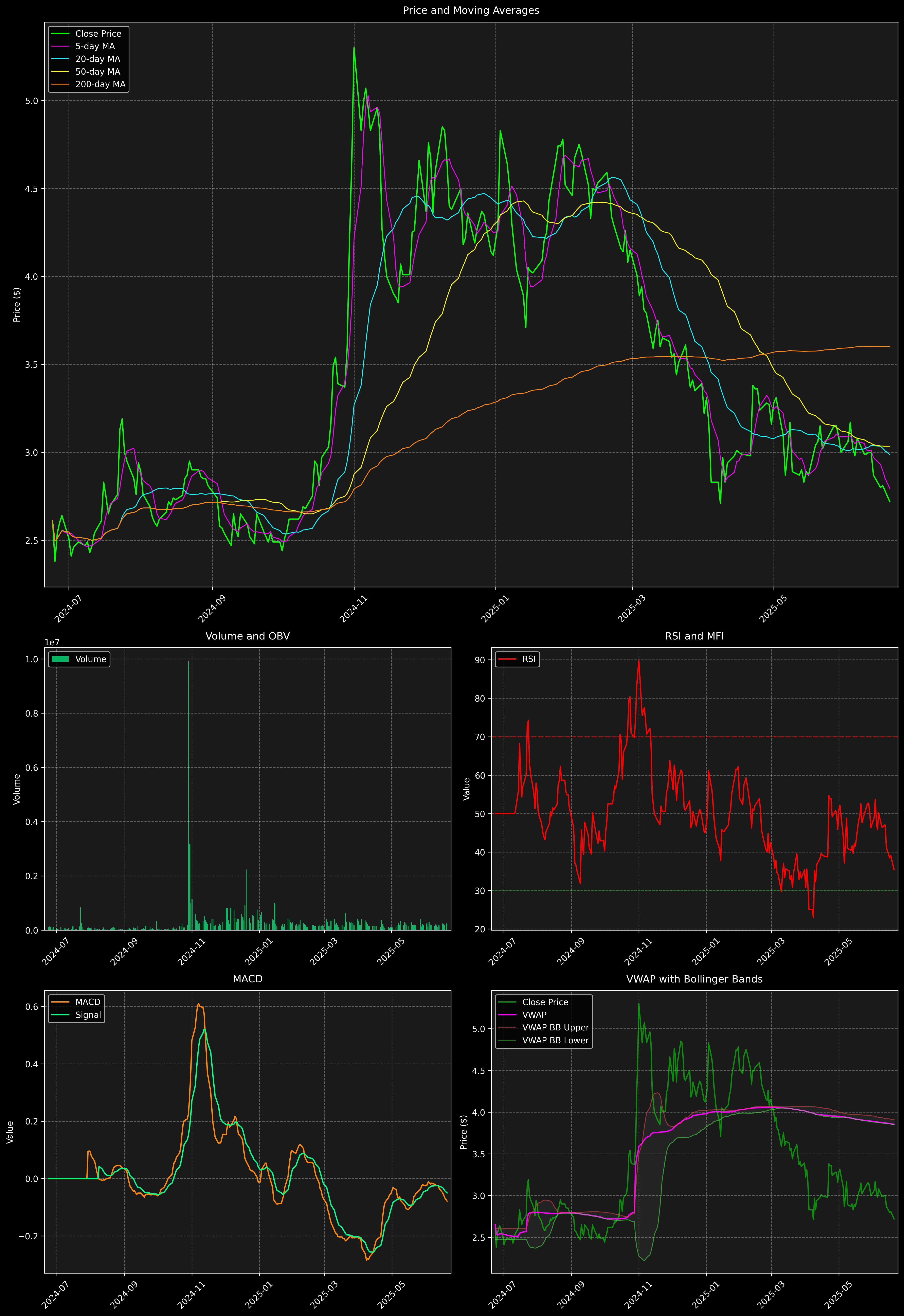Screen dimensions: 904x1316
Task: Click the 'VWAP with Bollinger Bands' panel title
Action: coord(694,979)
